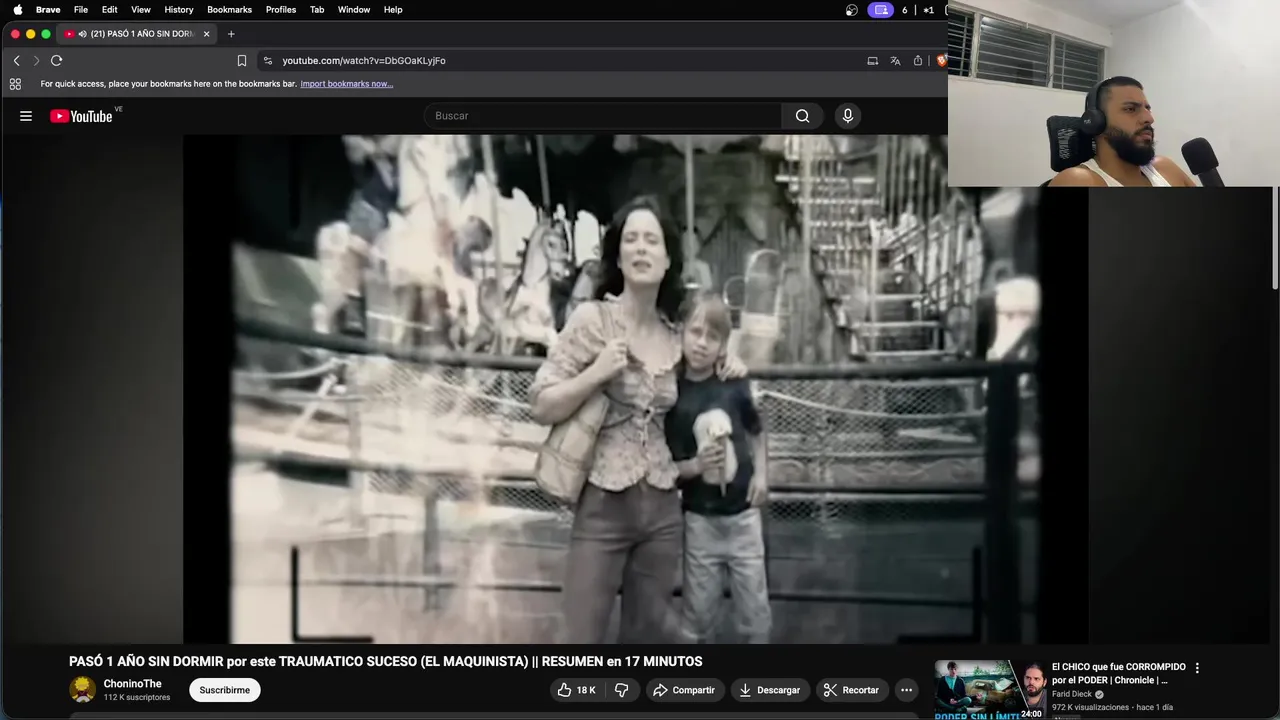The height and width of the screenshot is (720, 1280).
Task: Open the Profiles menu
Action: coord(281,10)
